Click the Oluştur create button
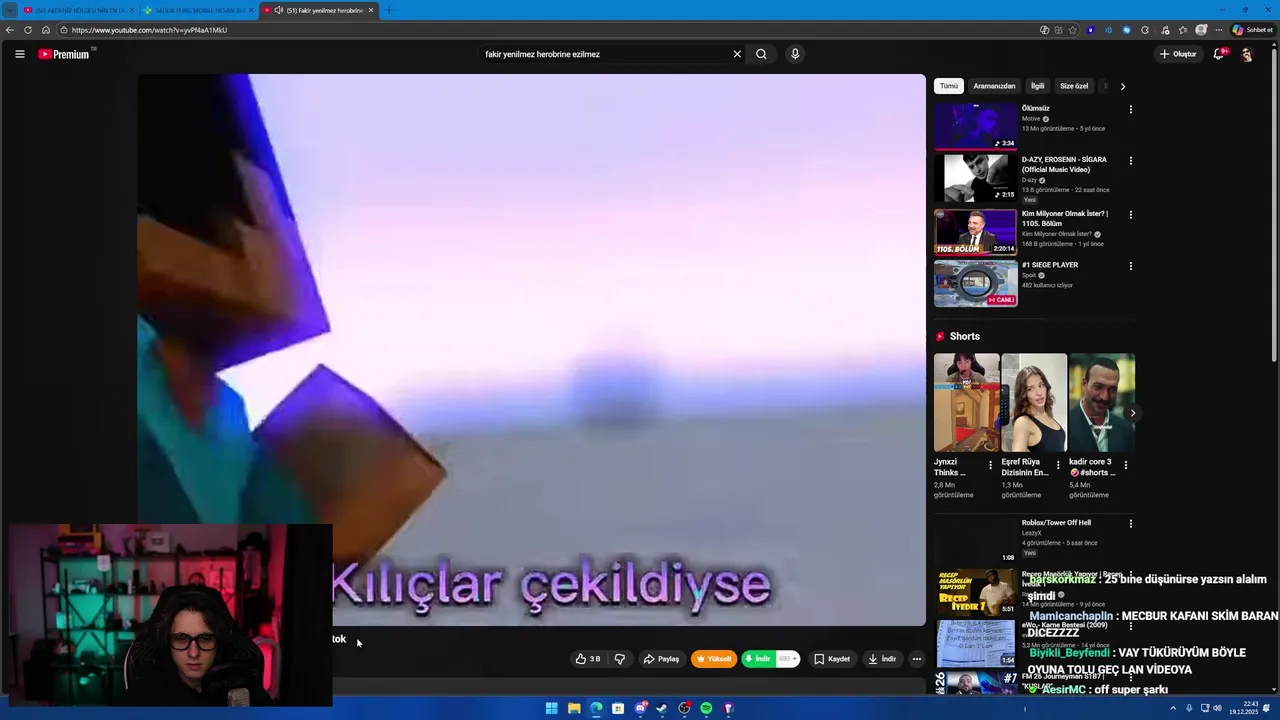 pyautogui.click(x=1178, y=54)
